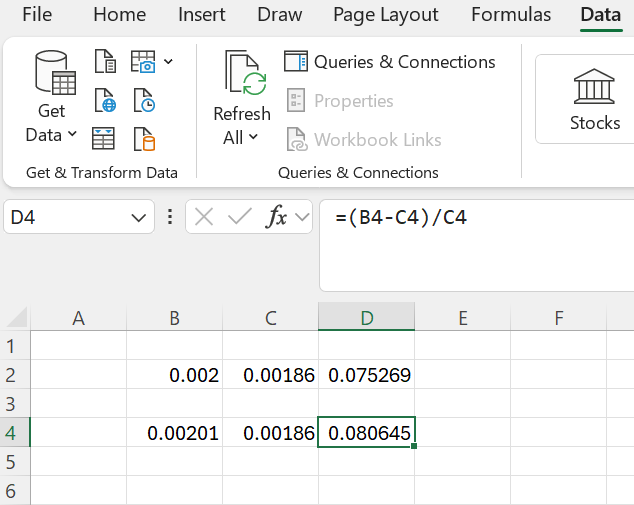Select row 5 header
The width and height of the screenshot is (634, 505).
click(x=15, y=462)
